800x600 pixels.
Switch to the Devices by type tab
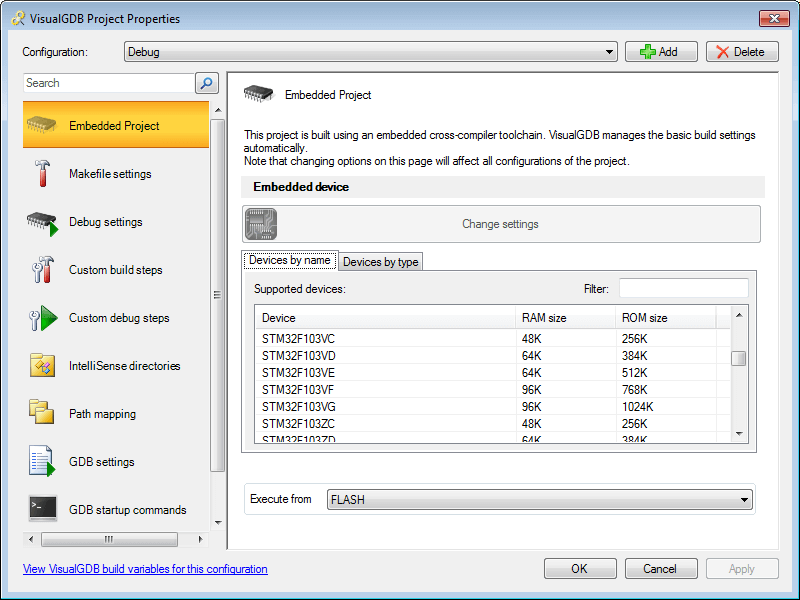380,261
